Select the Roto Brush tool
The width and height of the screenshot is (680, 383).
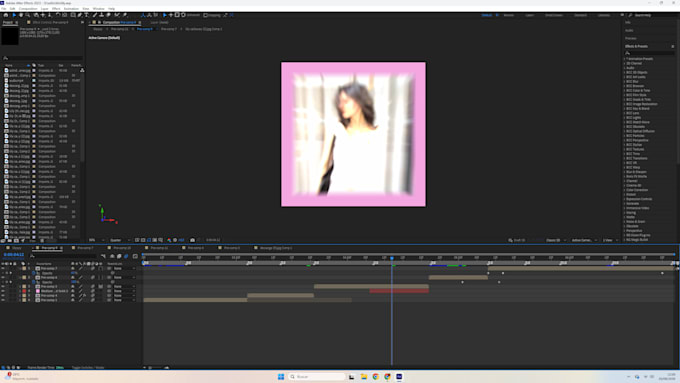point(118,15)
